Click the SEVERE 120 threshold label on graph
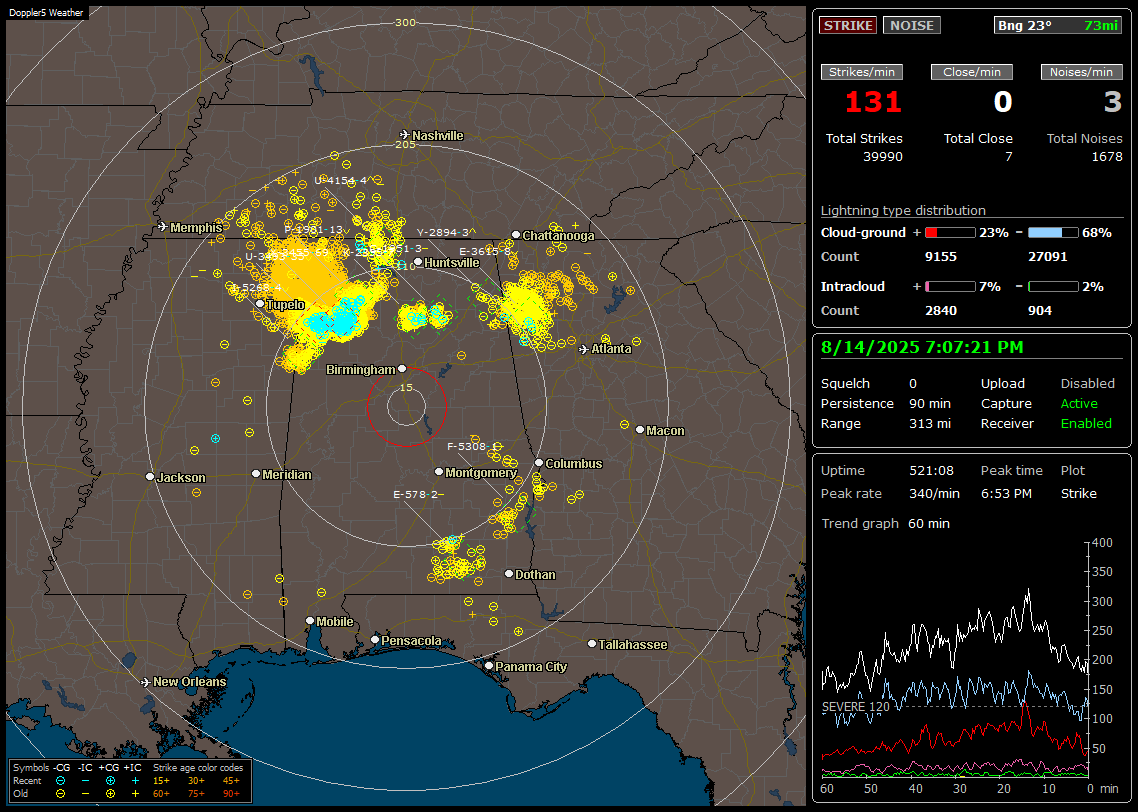Viewport: 1138px width, 812px height. pyautogui.click(x=855, y=707)
